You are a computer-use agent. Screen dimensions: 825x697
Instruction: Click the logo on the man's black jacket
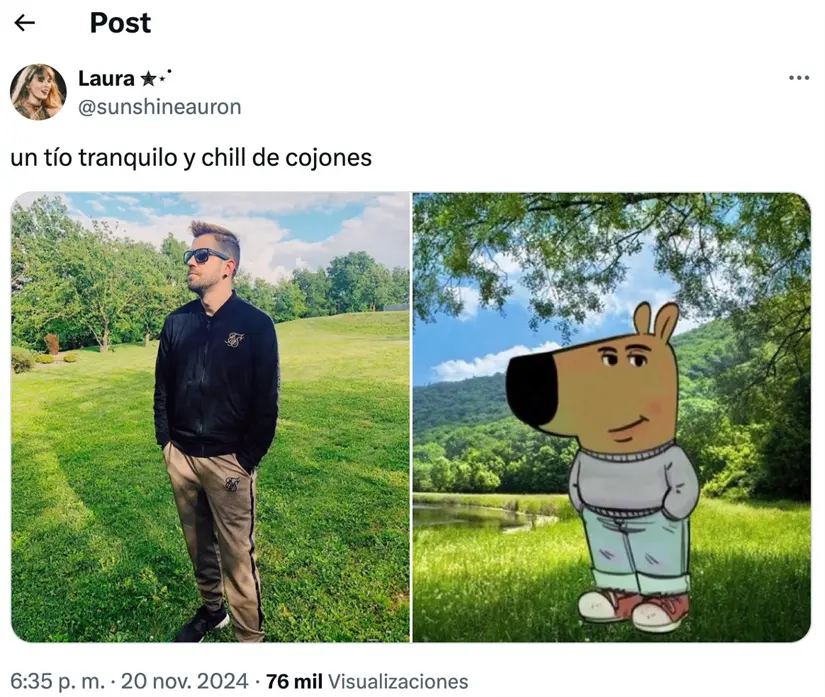(x=234, y=339)
